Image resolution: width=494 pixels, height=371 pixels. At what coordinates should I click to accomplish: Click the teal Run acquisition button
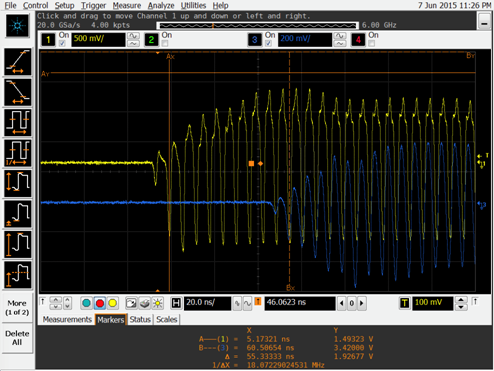(87, 303)
